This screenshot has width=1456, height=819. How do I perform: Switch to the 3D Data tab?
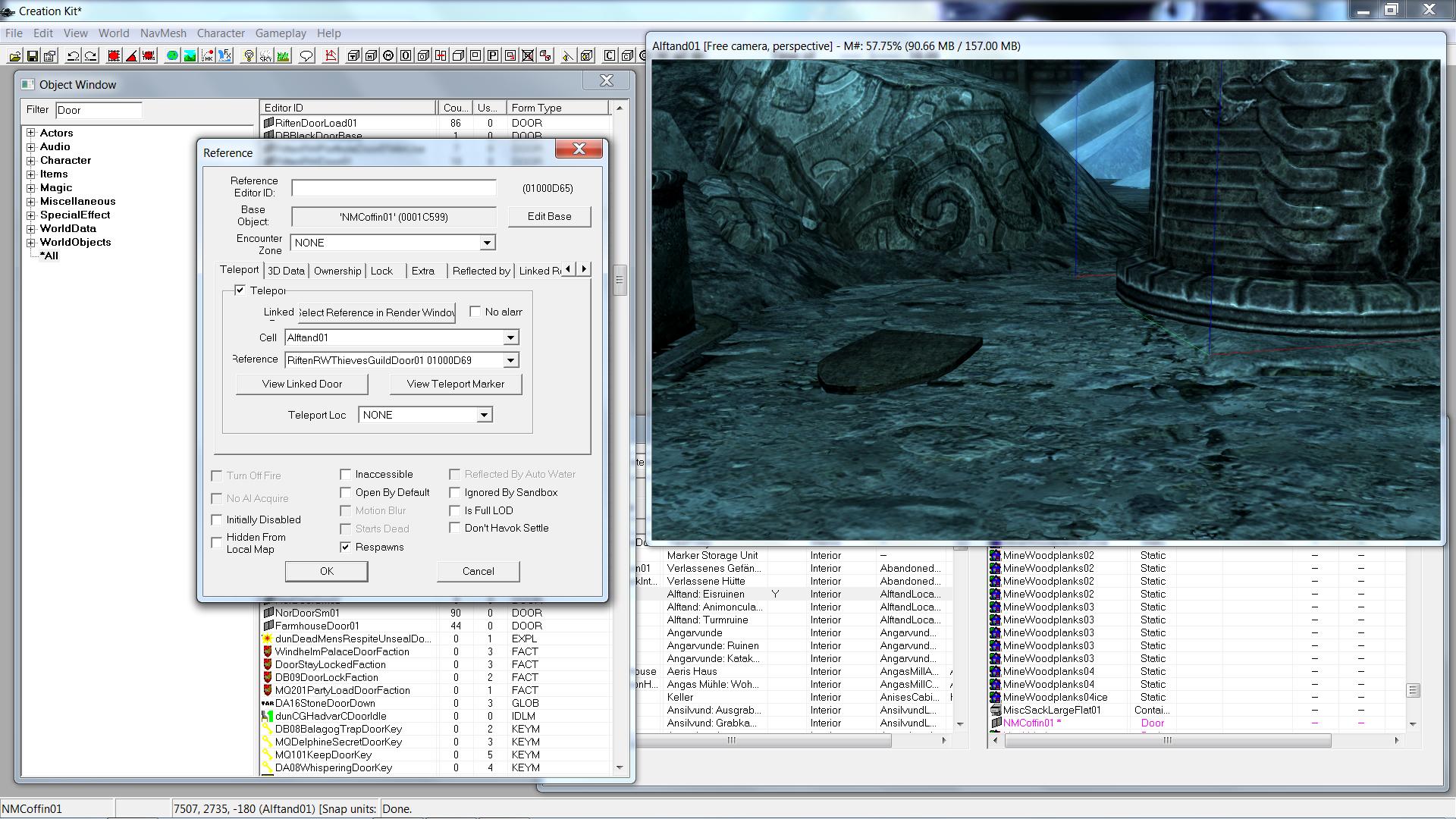click(286, 271)
